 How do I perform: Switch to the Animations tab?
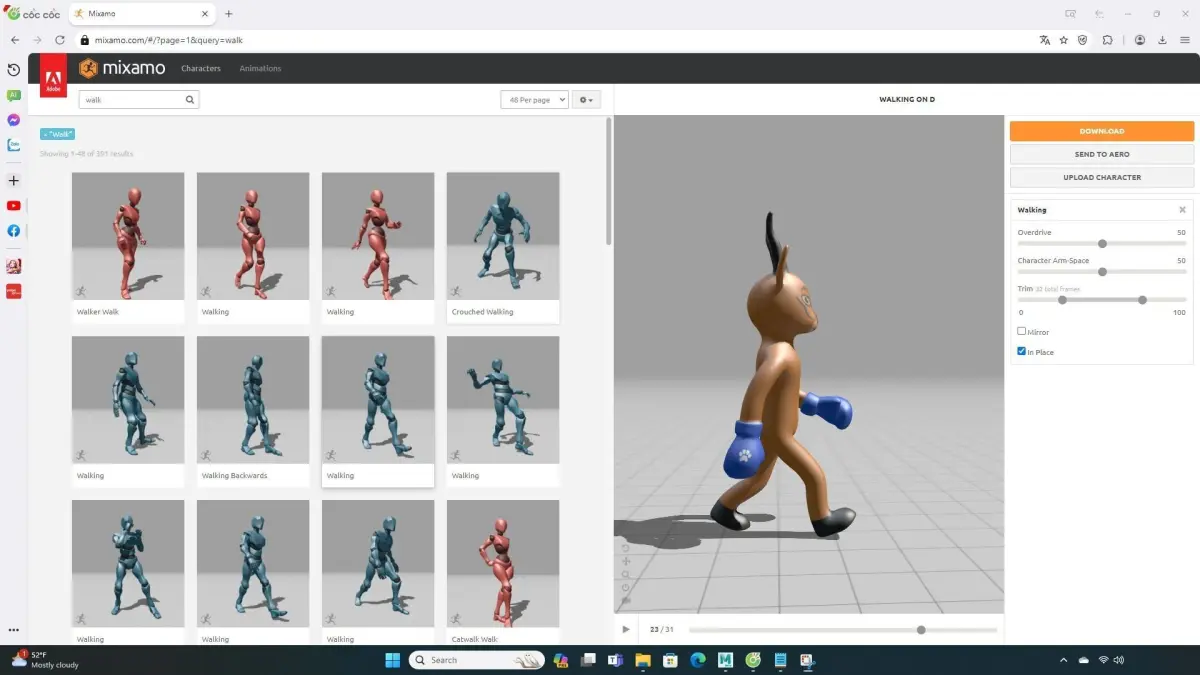260,68
